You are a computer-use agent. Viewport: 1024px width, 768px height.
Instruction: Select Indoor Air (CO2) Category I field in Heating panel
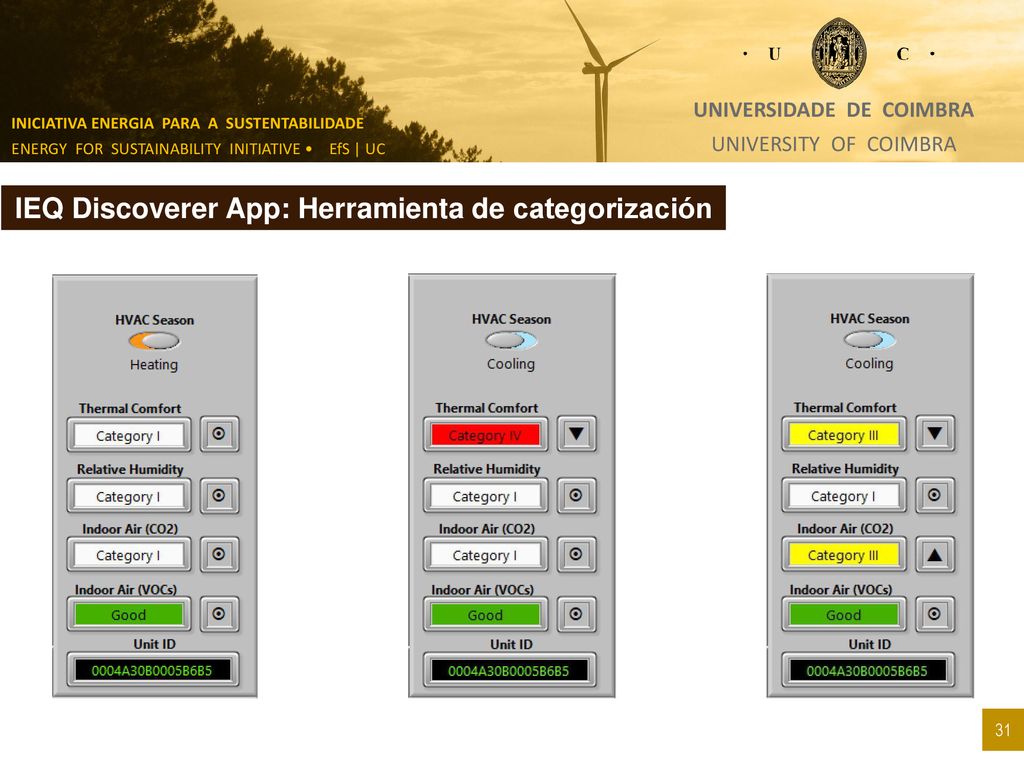click(x=129, y=554)
